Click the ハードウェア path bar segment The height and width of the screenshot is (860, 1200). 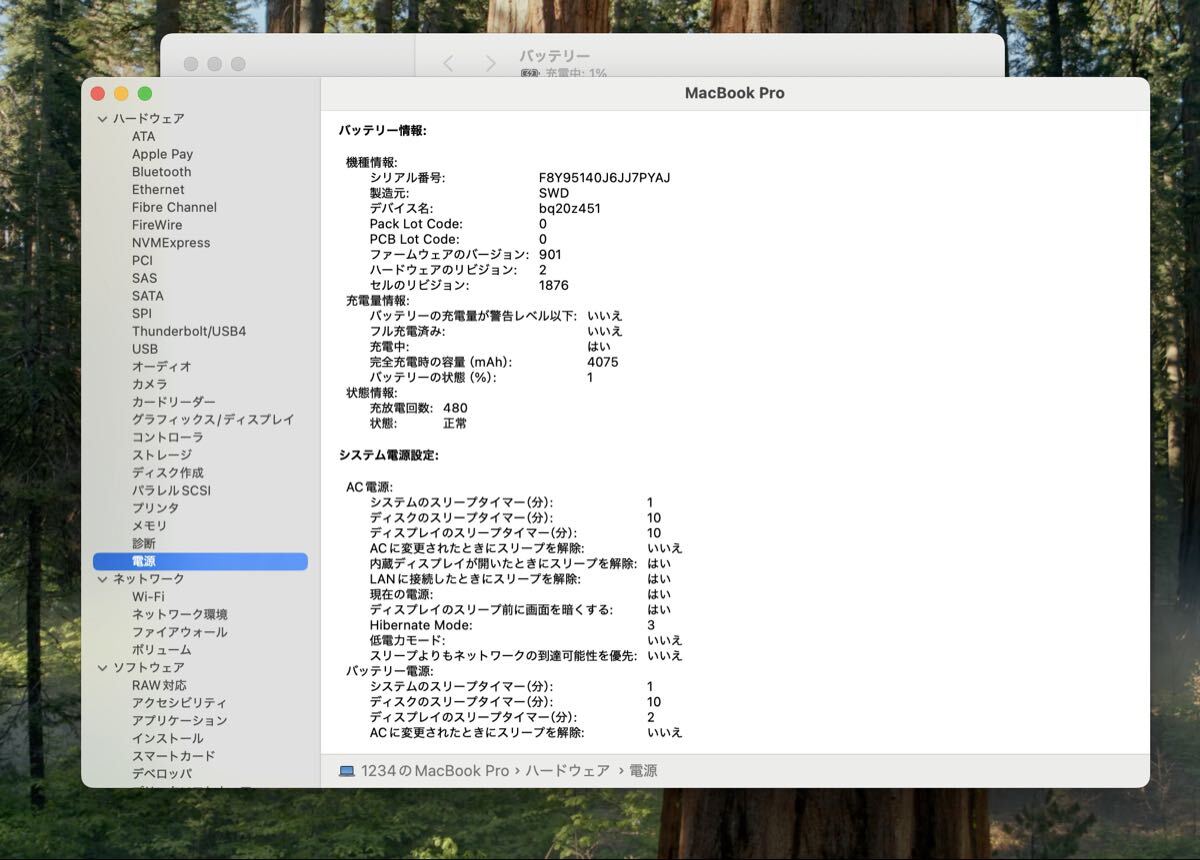tap(567, 771)
